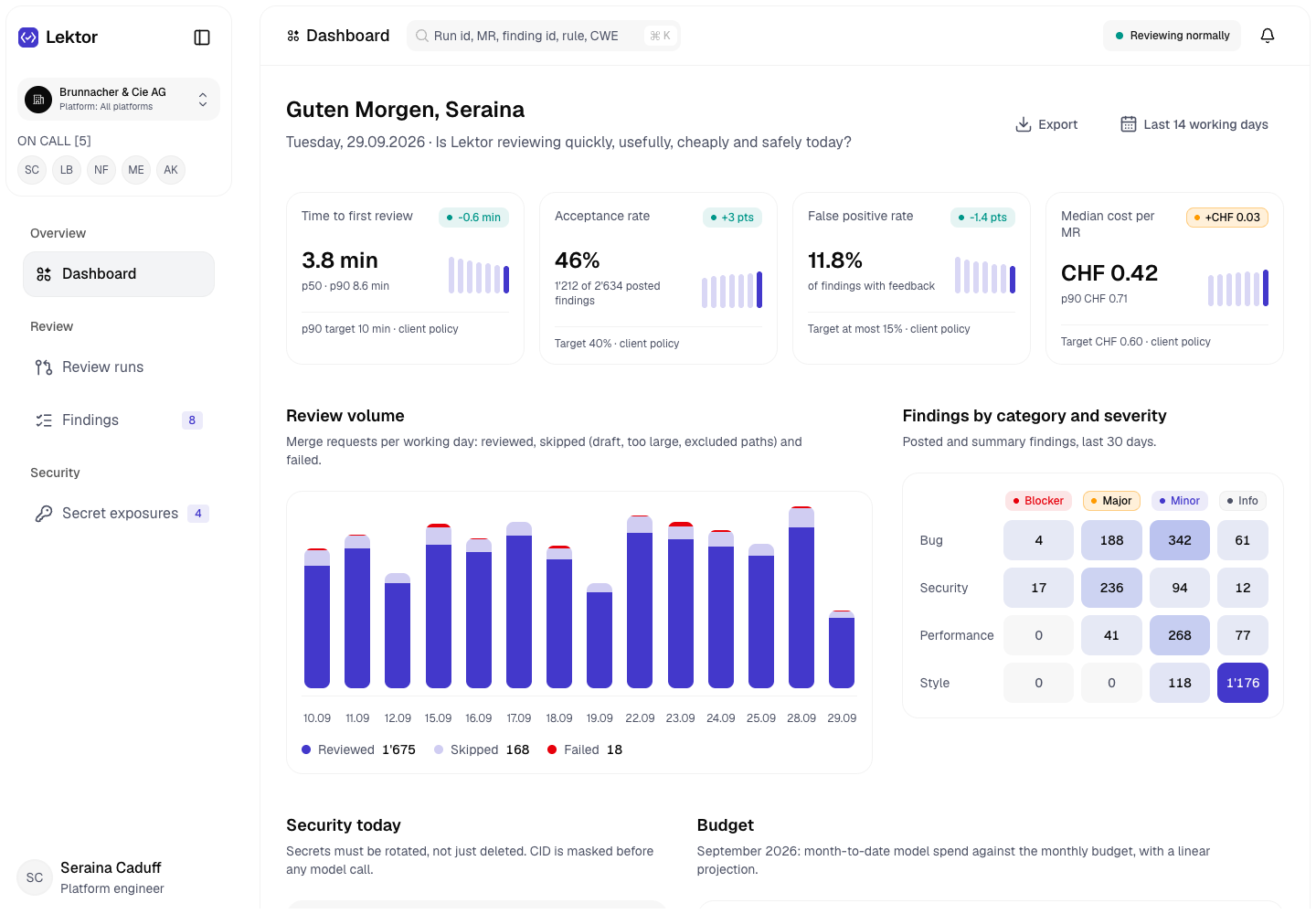
Task: Open the Findings section
Action: [x=119, y=420]
